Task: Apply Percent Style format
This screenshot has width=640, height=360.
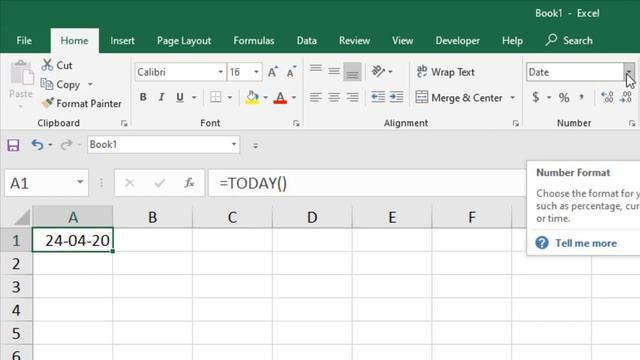Action: click(564, 97)
